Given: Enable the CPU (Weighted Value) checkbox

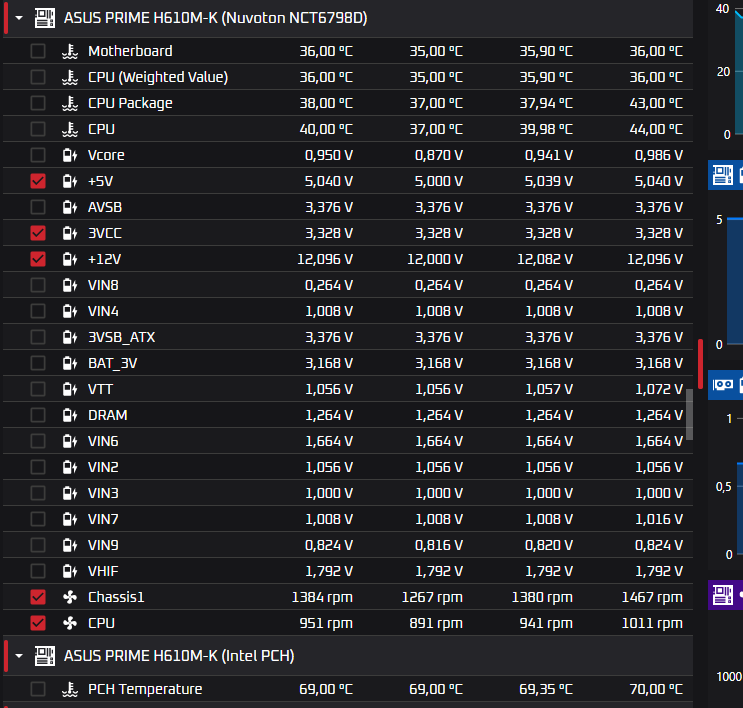Looking at the screenshot, I should pyautogui.click(x=38, y=77).
